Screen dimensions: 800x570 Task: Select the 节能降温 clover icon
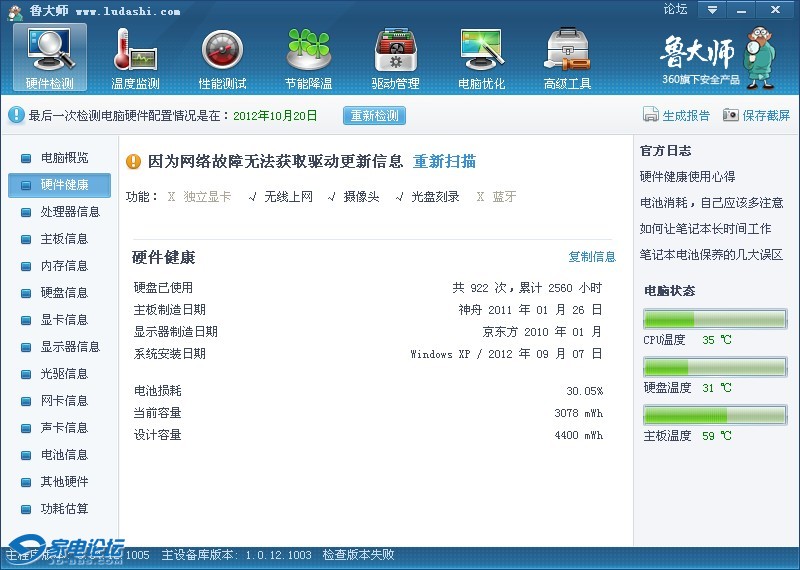308,58
